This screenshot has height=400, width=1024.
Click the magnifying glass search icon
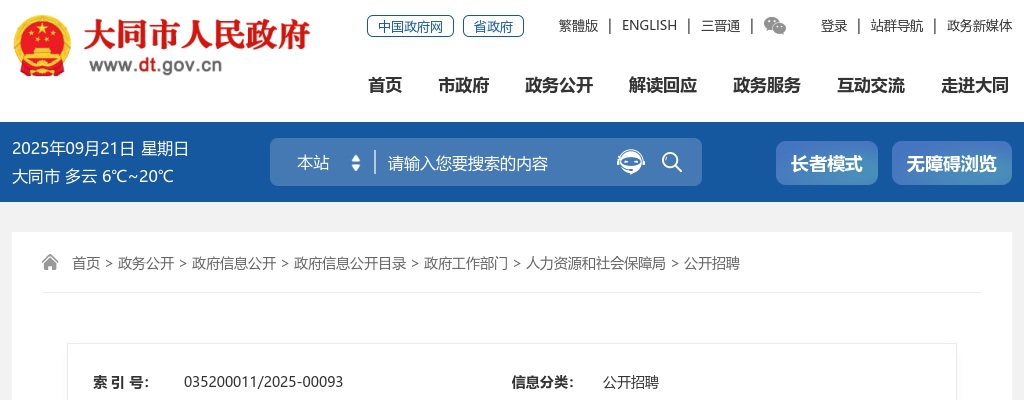point(672,162)
